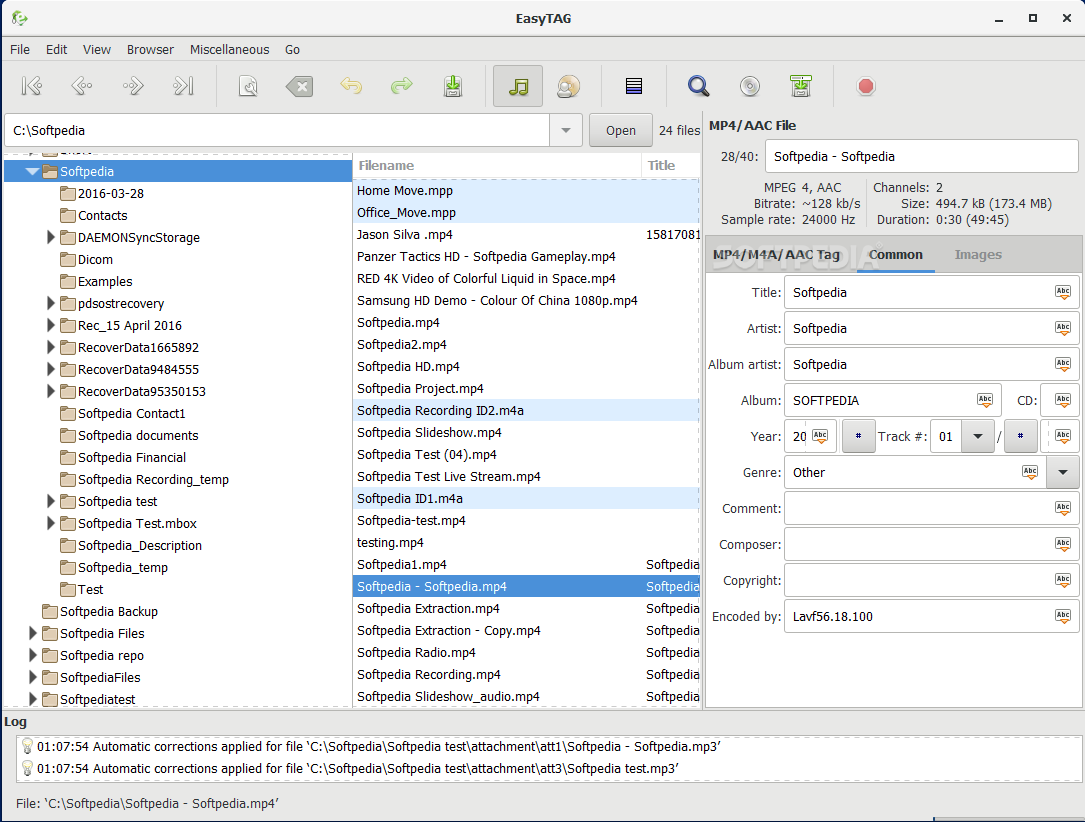Image resolution: width=1085 pixels, height=822 pixels.
Task: Expand the Softpedia Files folder
Action: pos(33,633)
